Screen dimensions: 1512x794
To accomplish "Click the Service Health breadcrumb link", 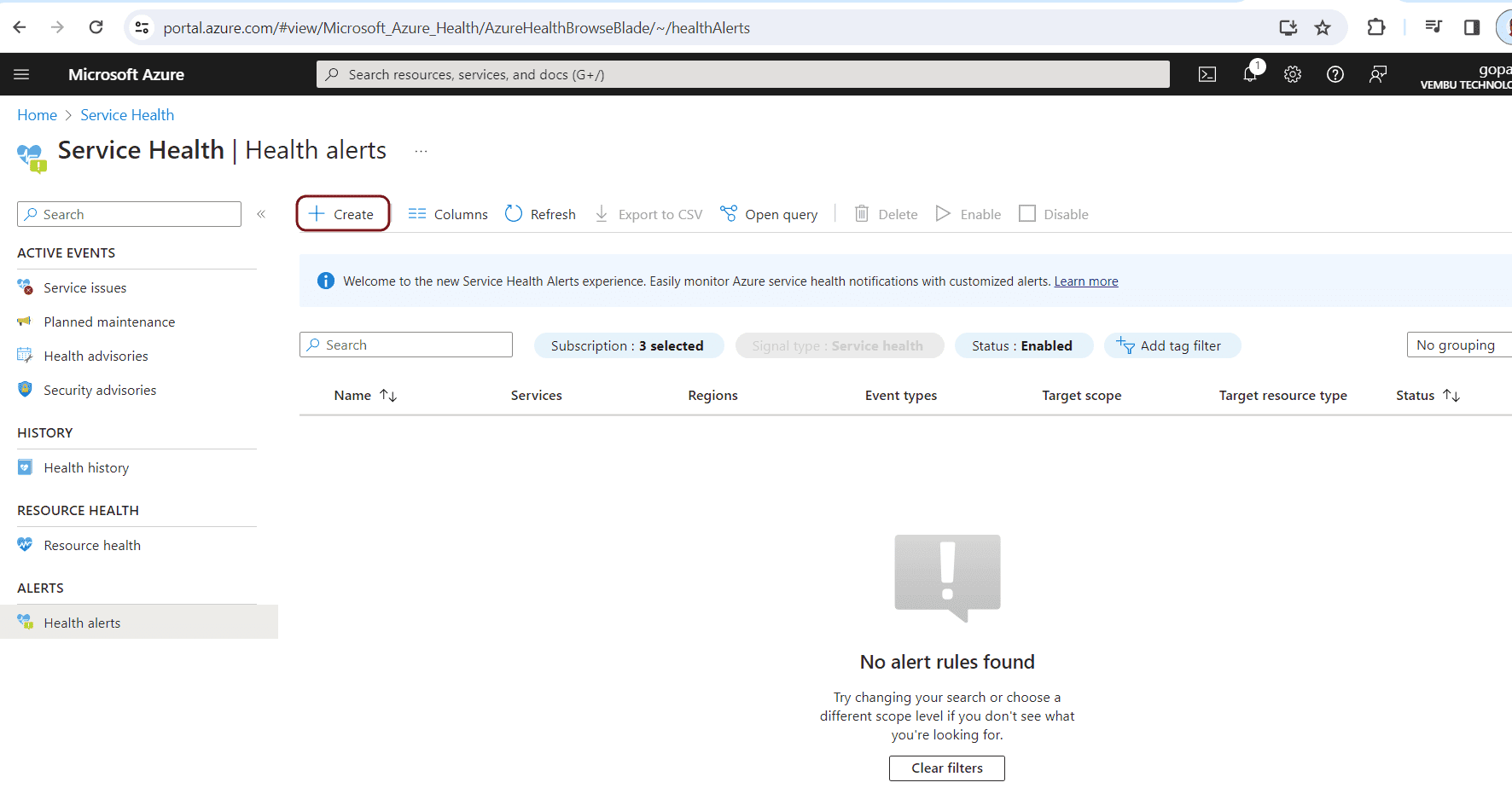I will tap(127, 115).
